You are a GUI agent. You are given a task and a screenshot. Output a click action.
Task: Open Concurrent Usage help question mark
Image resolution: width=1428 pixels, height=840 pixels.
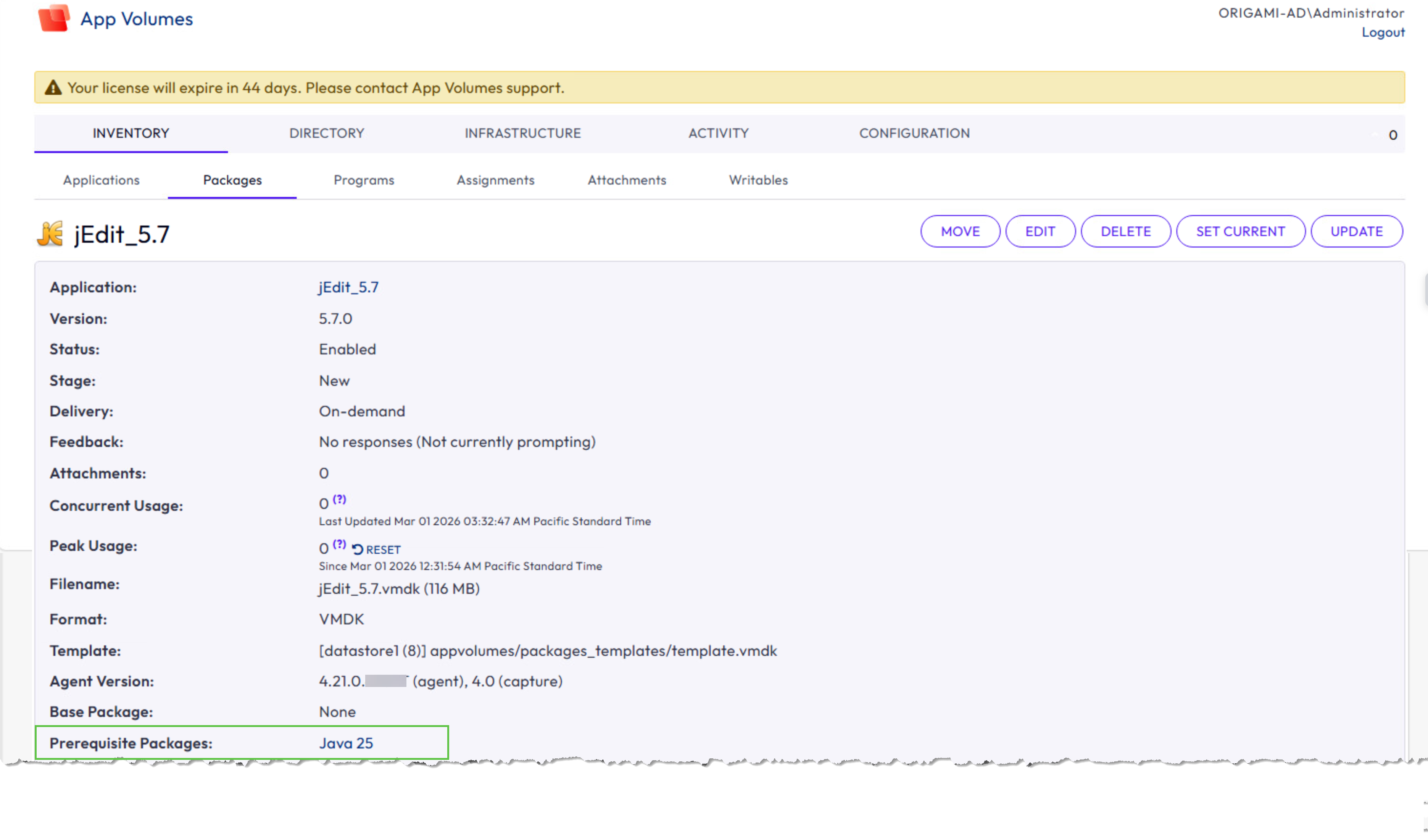click(339, 499)
